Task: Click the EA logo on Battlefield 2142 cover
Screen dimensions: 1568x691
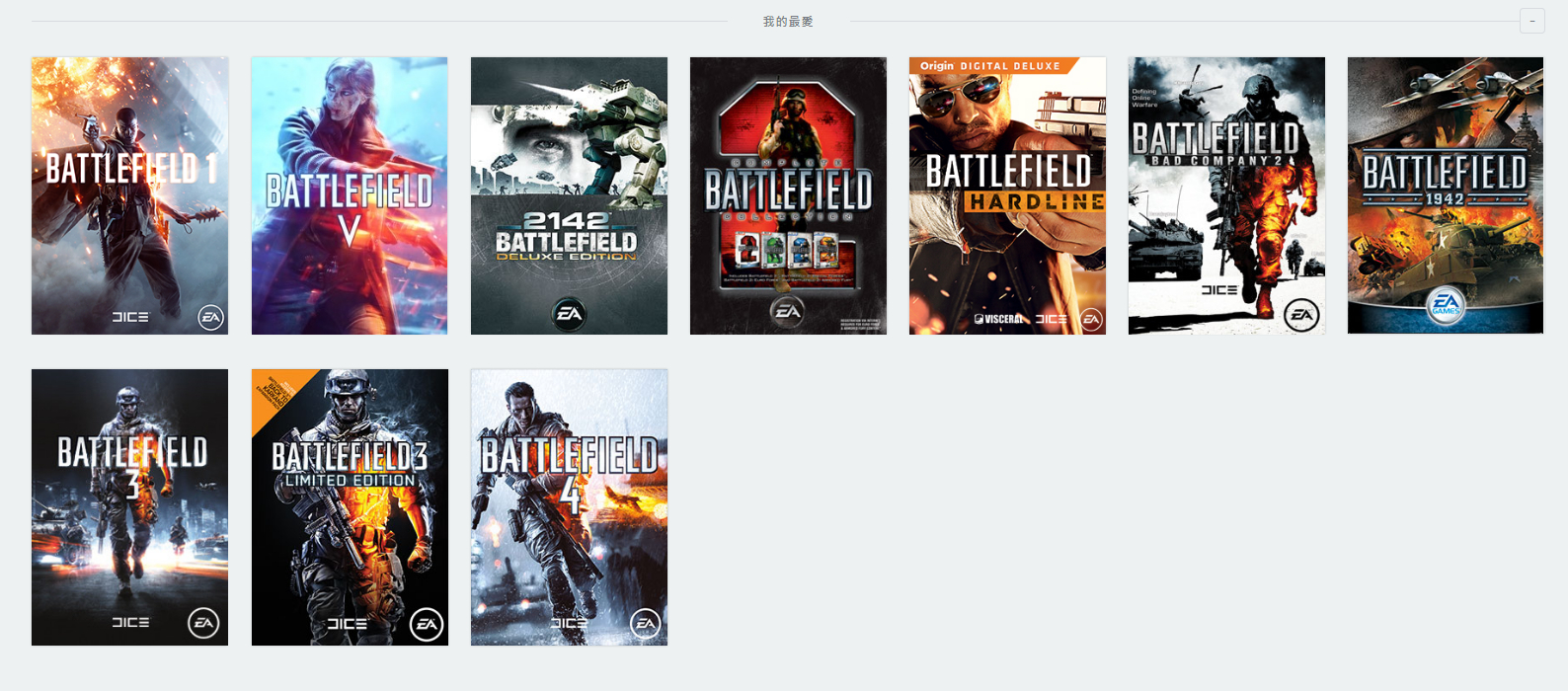Action: click(569, 314)
